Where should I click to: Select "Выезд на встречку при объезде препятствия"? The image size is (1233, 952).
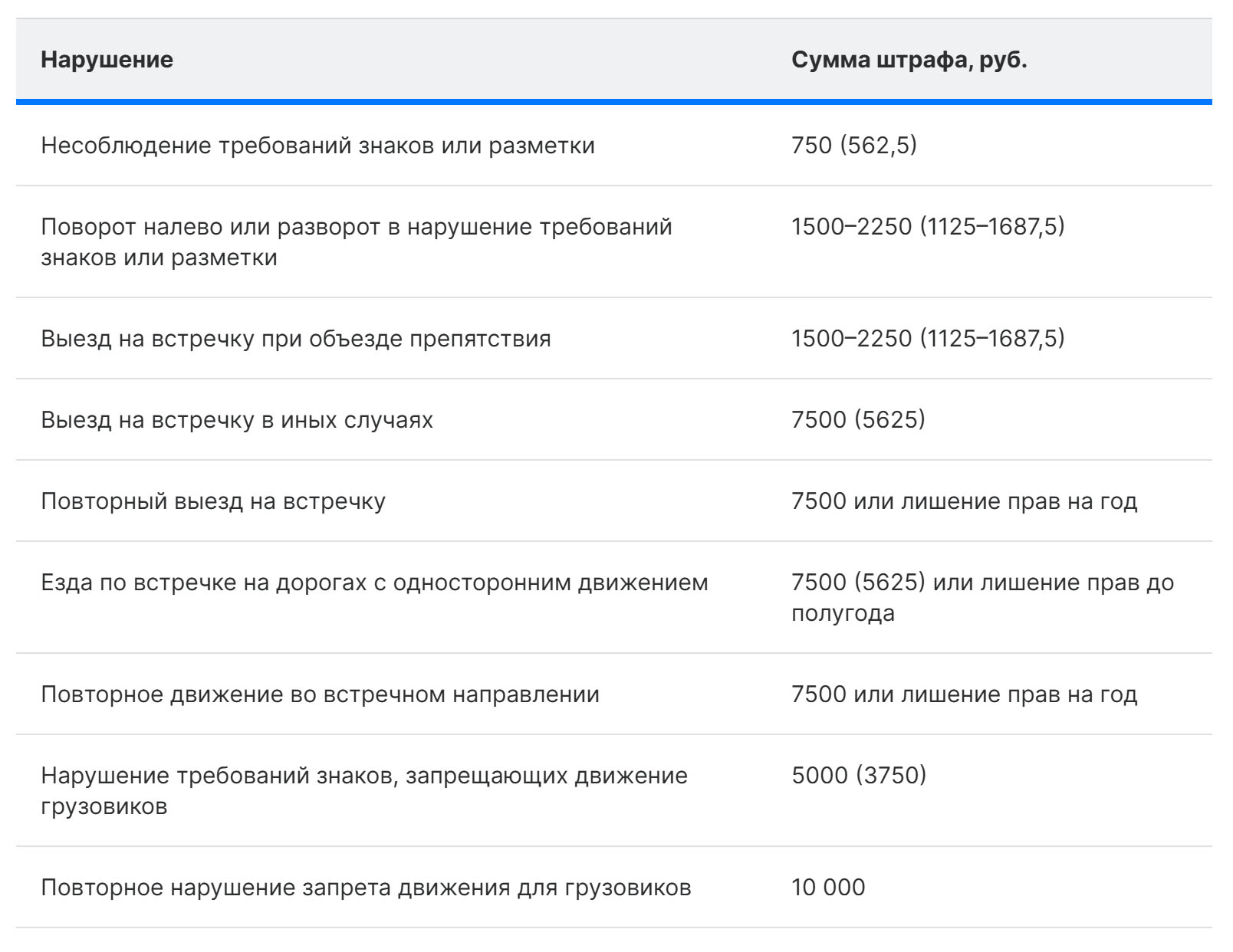[295, 339]
